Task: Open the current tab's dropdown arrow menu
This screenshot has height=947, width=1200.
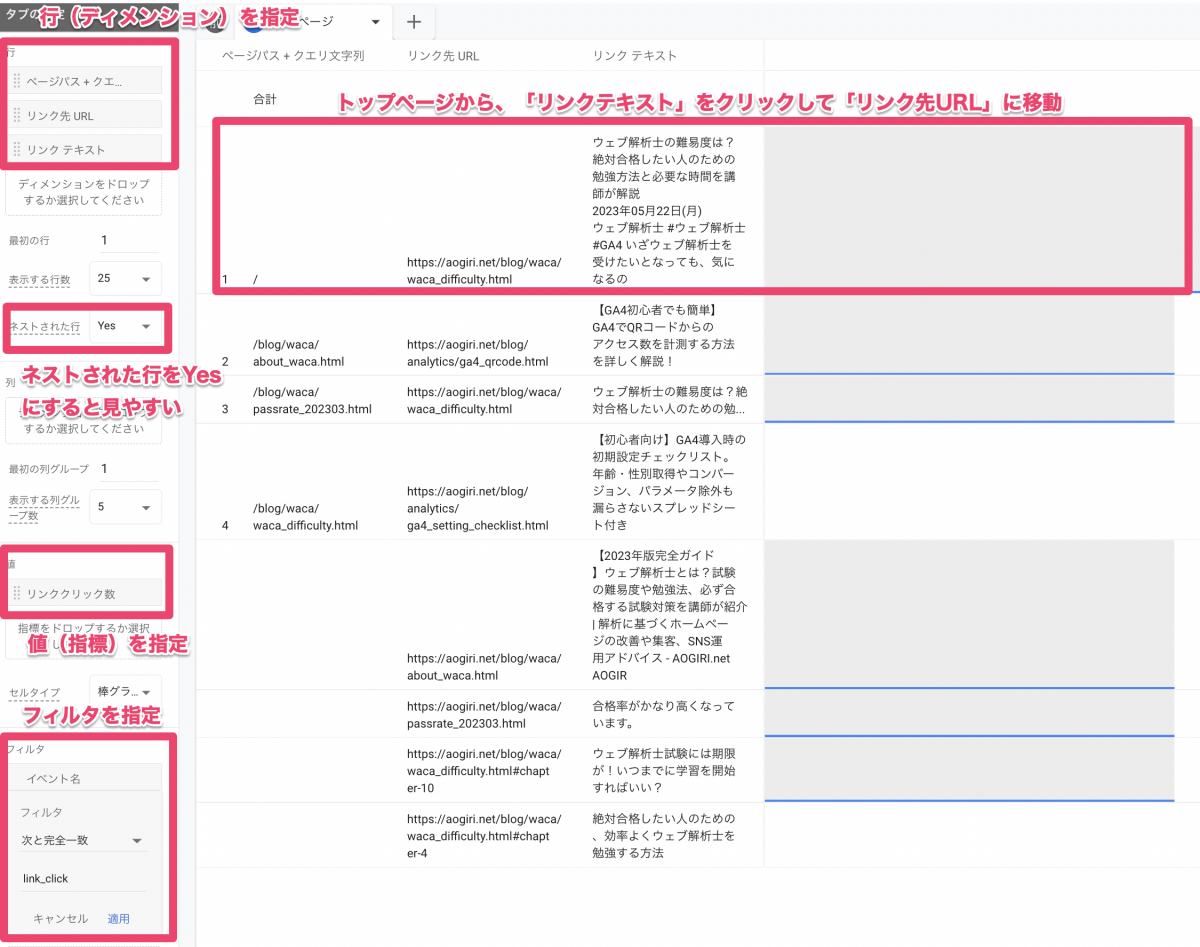Action: [x=375, y=22]
